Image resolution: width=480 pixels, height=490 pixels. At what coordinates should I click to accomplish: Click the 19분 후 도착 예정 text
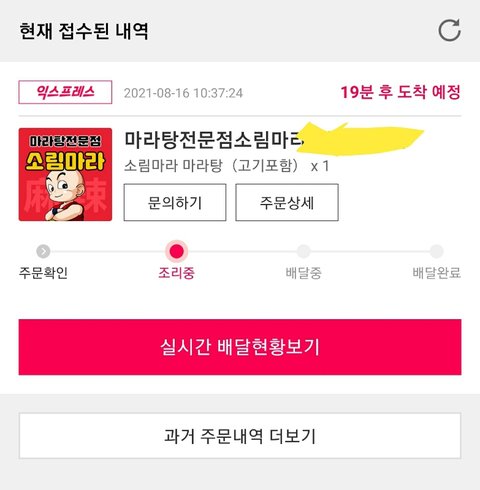coord(400,92)
